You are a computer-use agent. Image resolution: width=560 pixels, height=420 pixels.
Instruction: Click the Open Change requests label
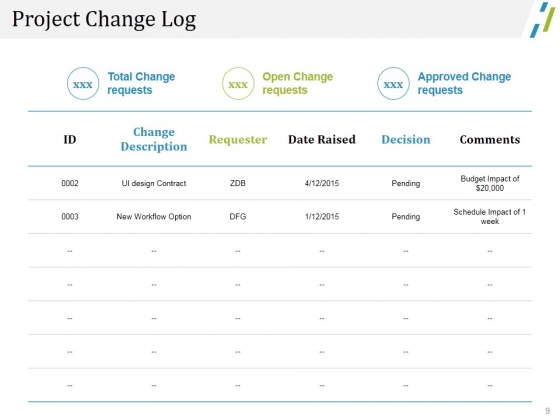point(298,83)
